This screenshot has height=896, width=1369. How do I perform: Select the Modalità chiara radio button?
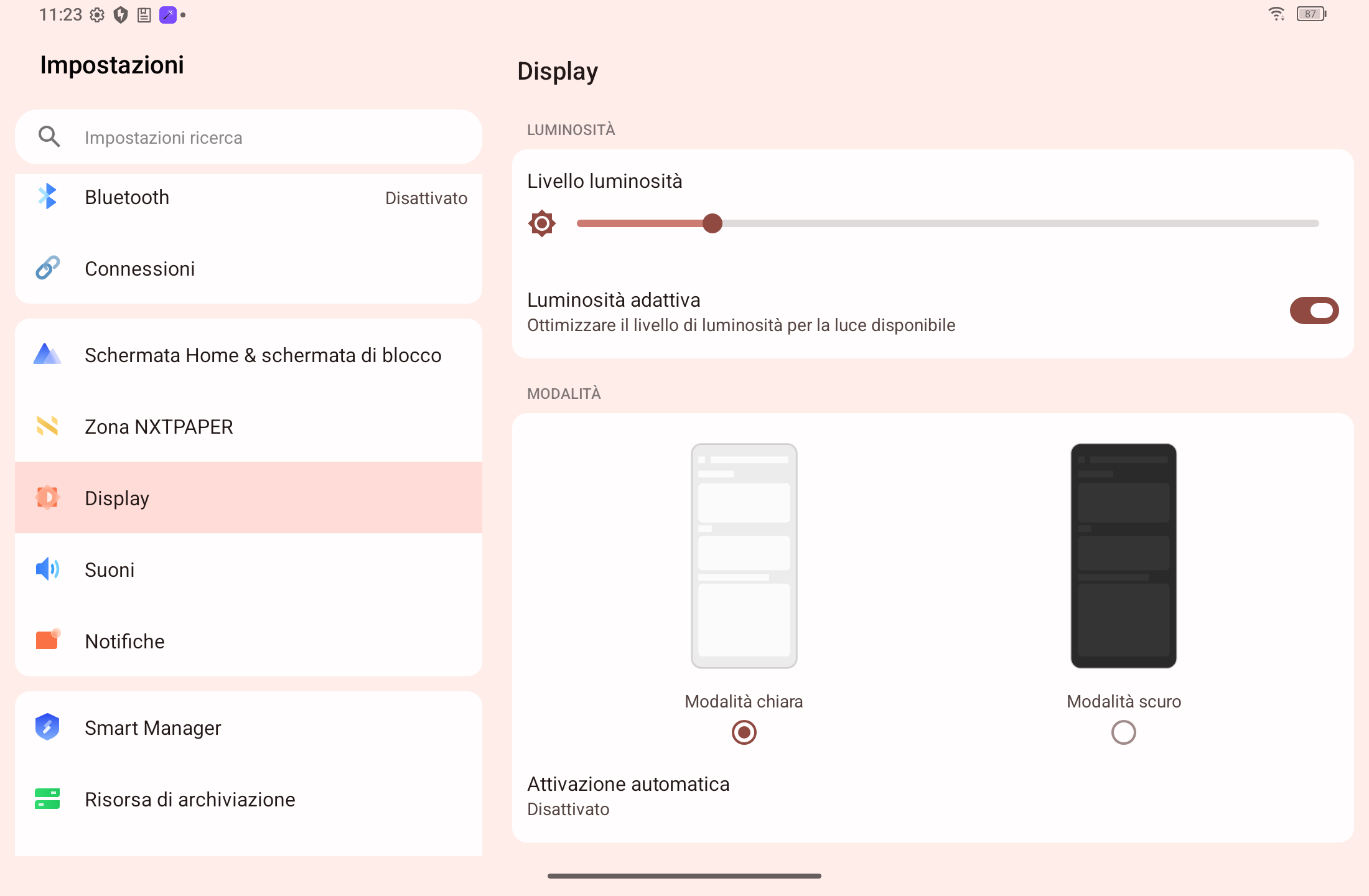(x=744, y=732)
